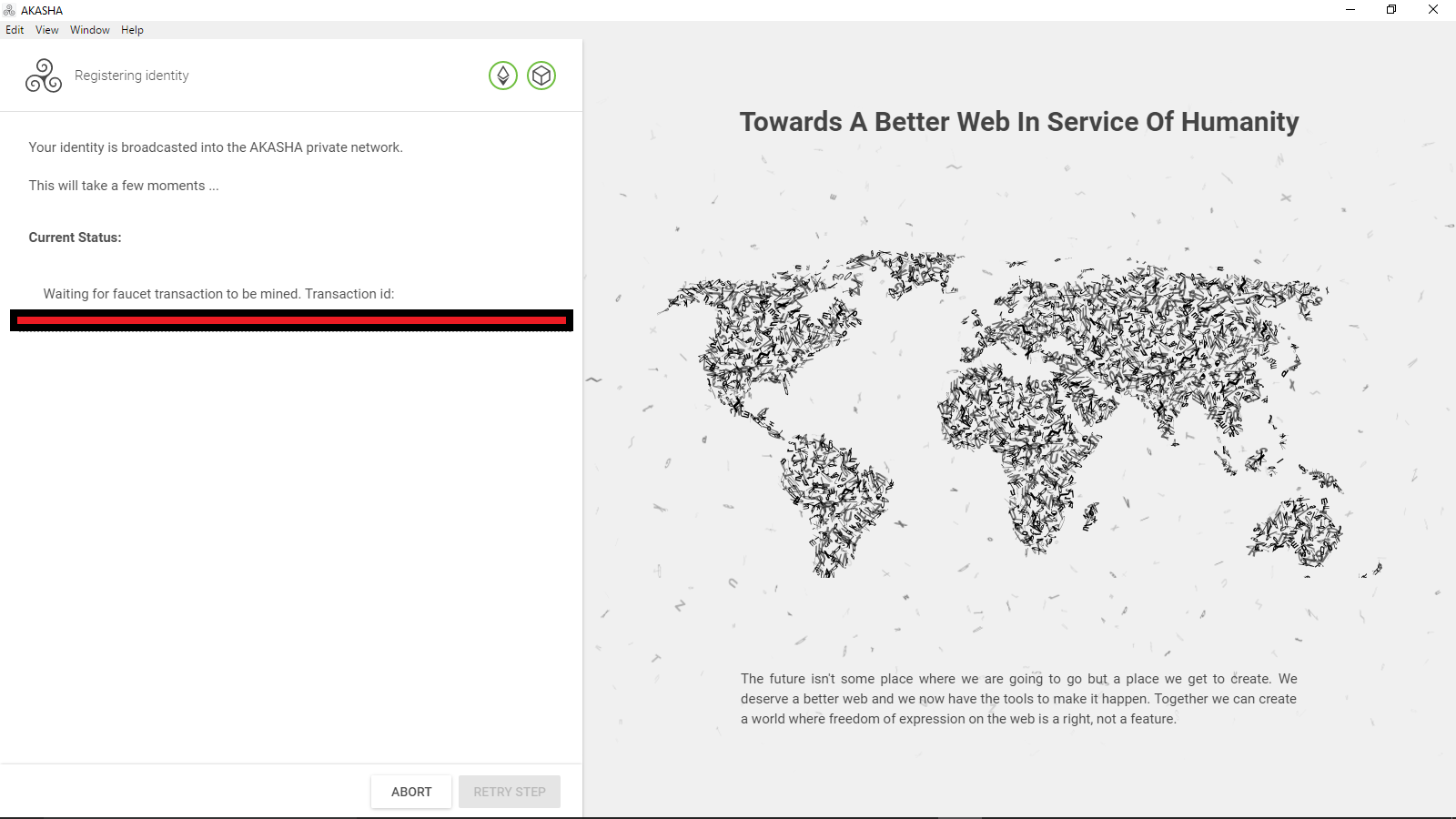Click the 'Registering identity' heading
Viewport: 1456px width, 819px height.
pyautogui.click(x=132, y=76)
